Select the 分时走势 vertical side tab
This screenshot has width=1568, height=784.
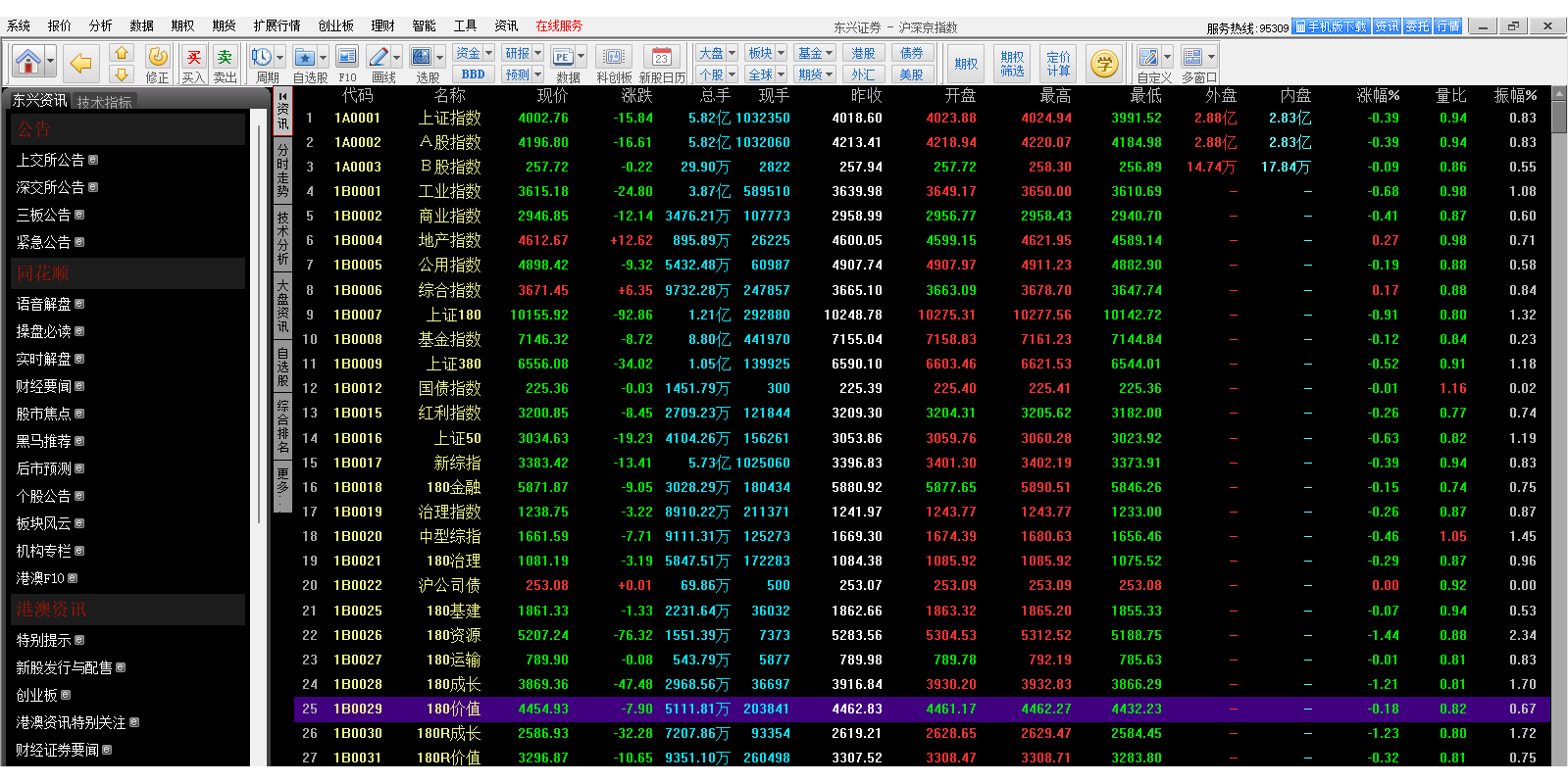tap(282, 171)
